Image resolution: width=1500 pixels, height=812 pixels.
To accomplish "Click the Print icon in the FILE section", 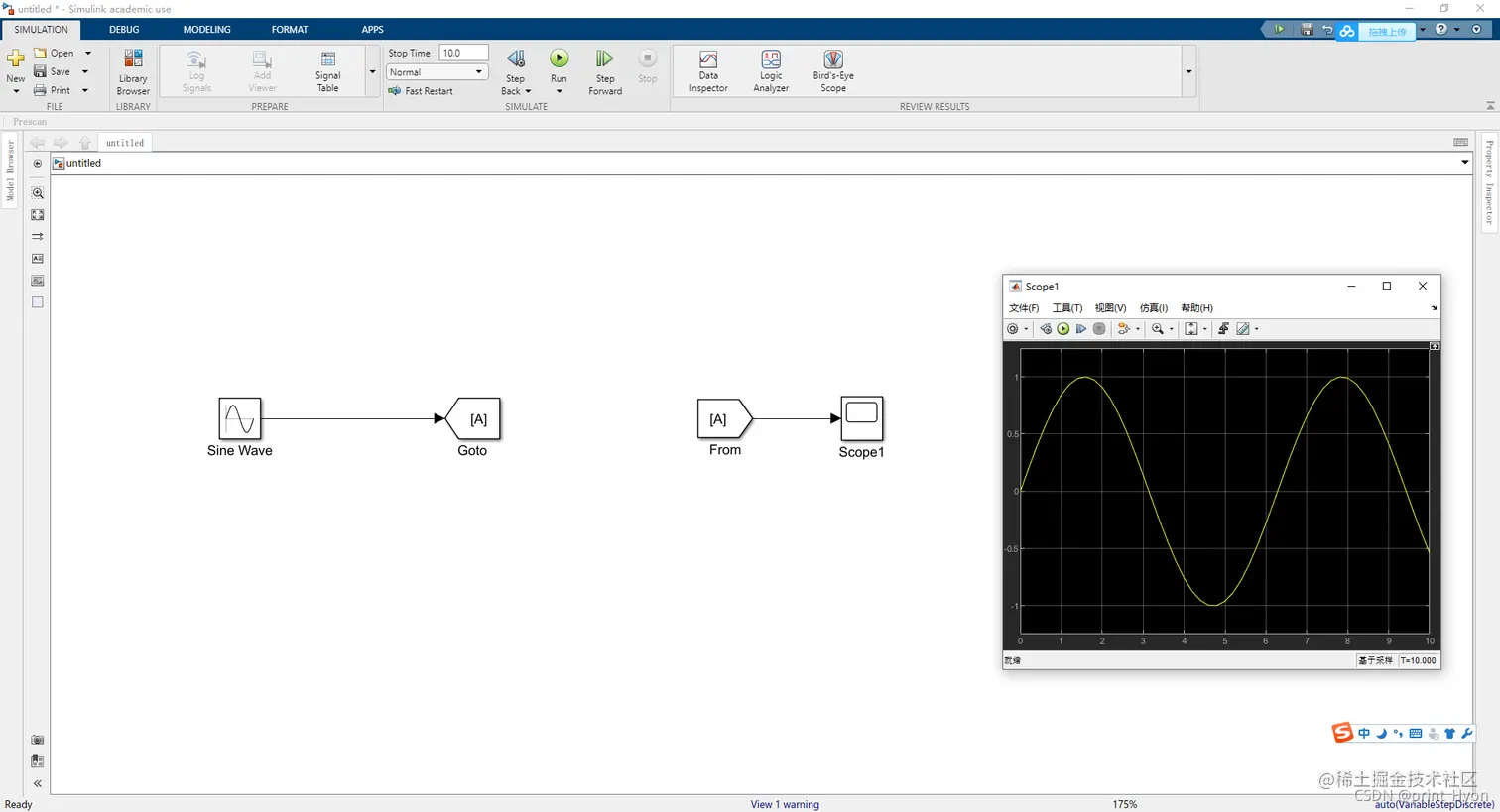I will [41, 90].
